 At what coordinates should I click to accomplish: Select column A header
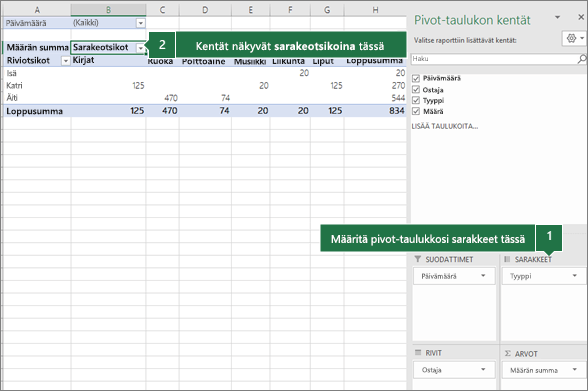[x=37, y=10]
